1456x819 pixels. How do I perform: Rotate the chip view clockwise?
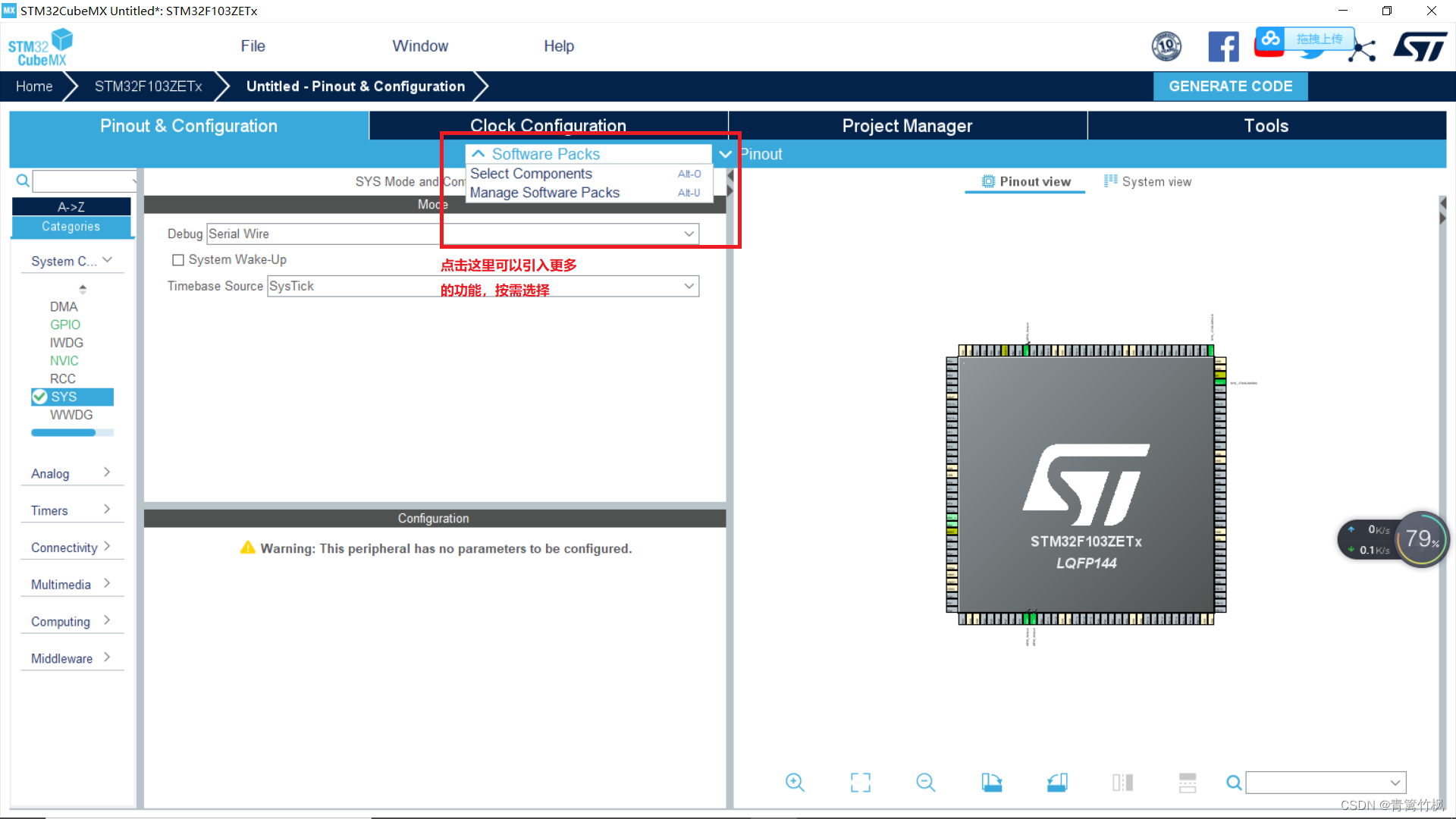(x=991, y=783)
